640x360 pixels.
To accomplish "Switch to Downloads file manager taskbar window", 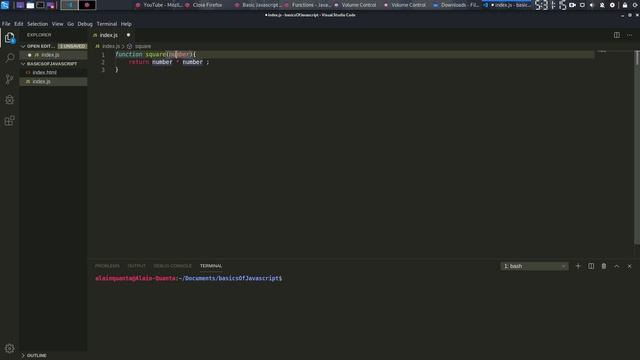I will pyautogui.click(x=456, y=5).
